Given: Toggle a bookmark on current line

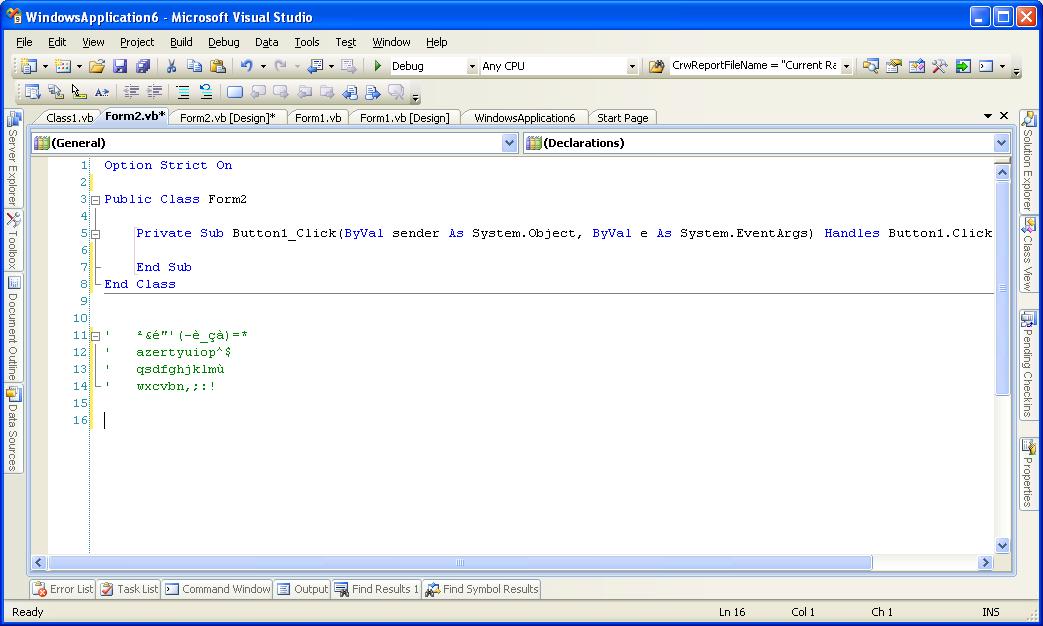Looking at the screenshot, I should click(235, 92).
